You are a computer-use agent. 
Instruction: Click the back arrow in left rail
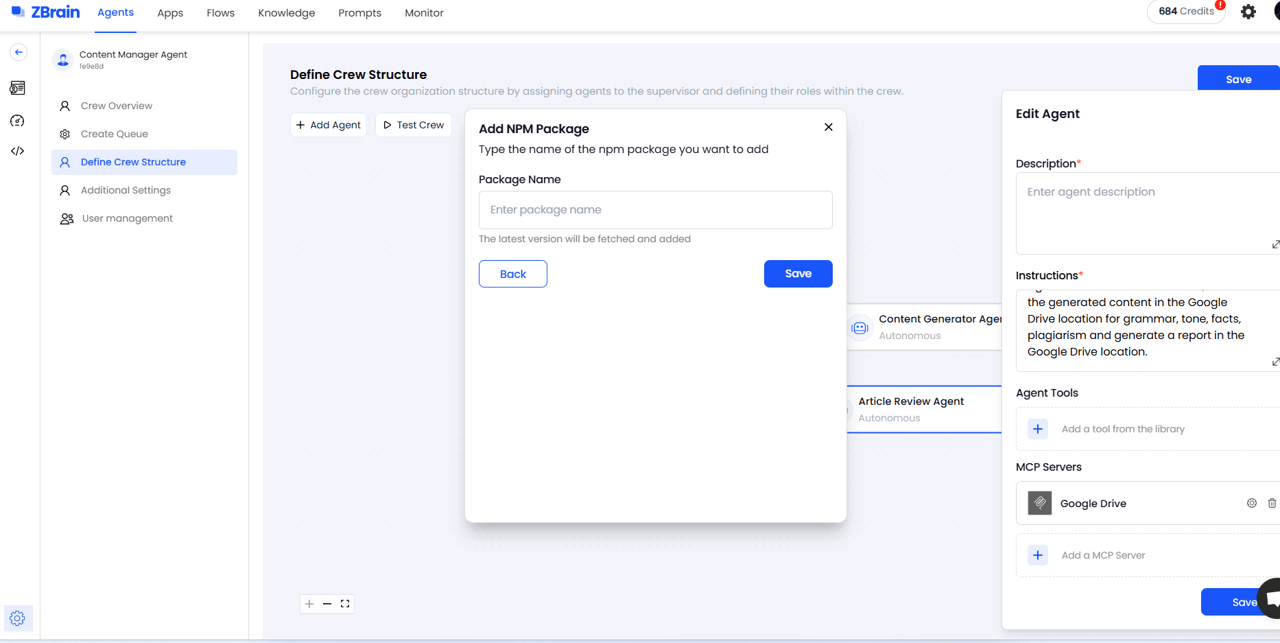pyautogui.click(x=18, y=52)
